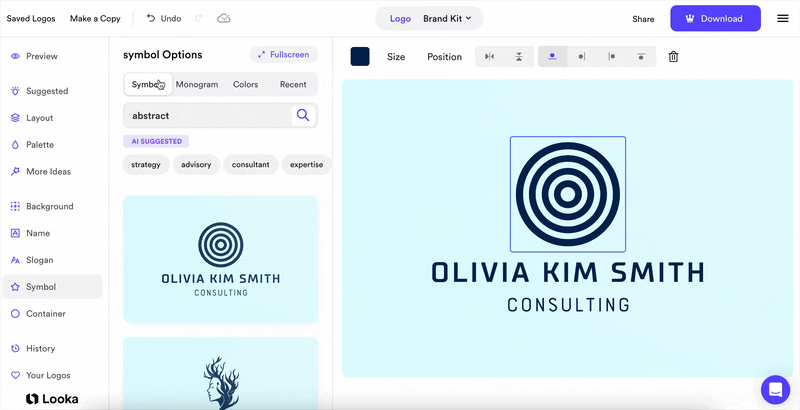Set symbol position left of text
800x410 pixels.
coord(582,57)
